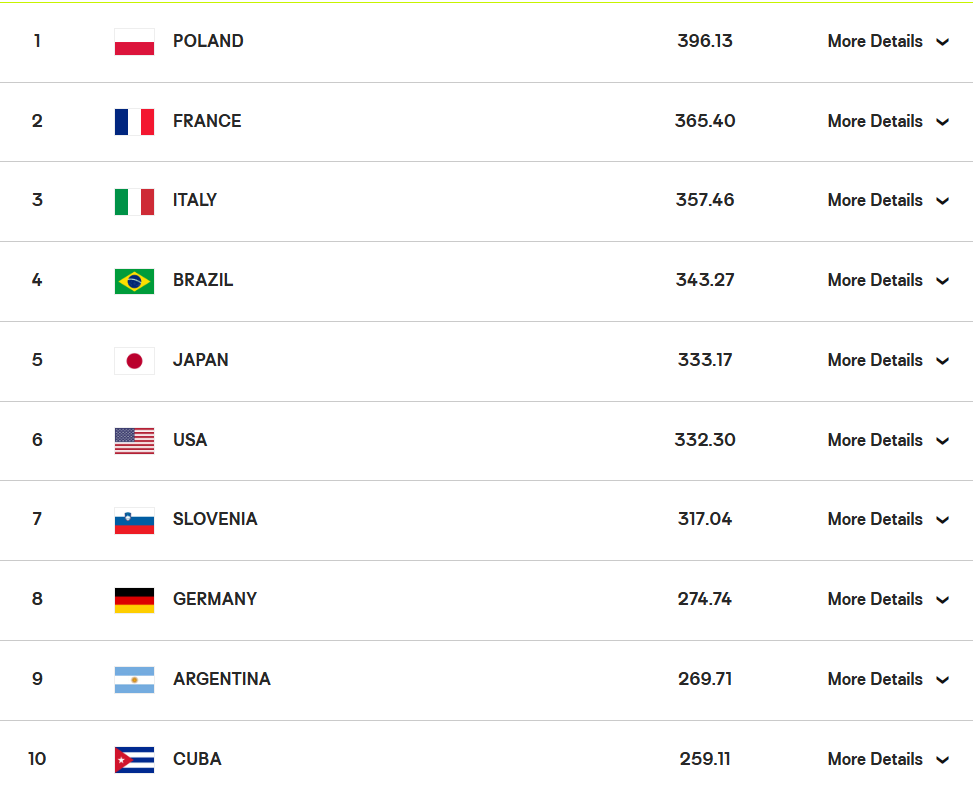
Task: Click the France flag icon
Action: (x=134, y=122)
